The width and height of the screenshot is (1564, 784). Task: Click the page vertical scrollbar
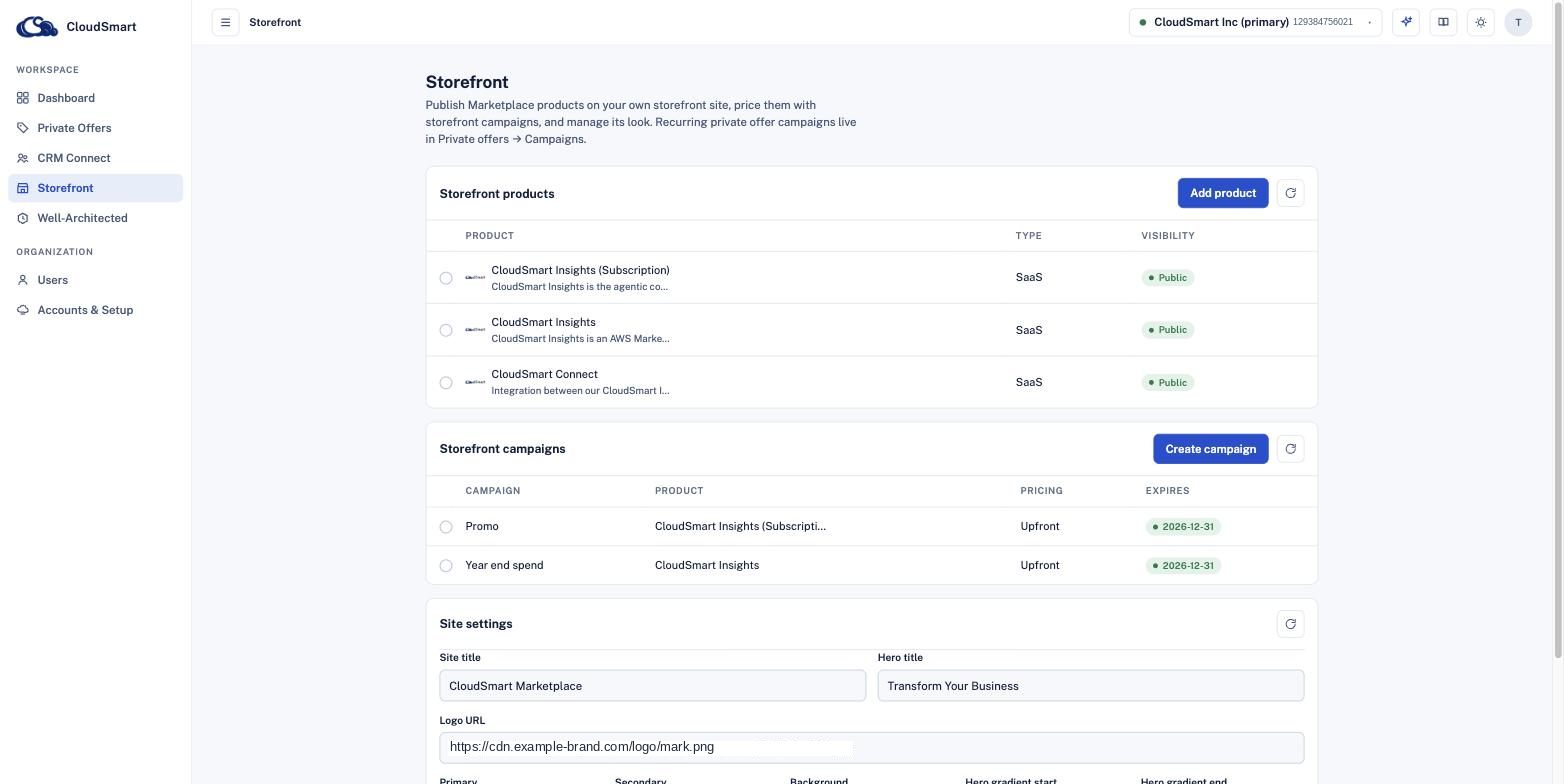1557,330
